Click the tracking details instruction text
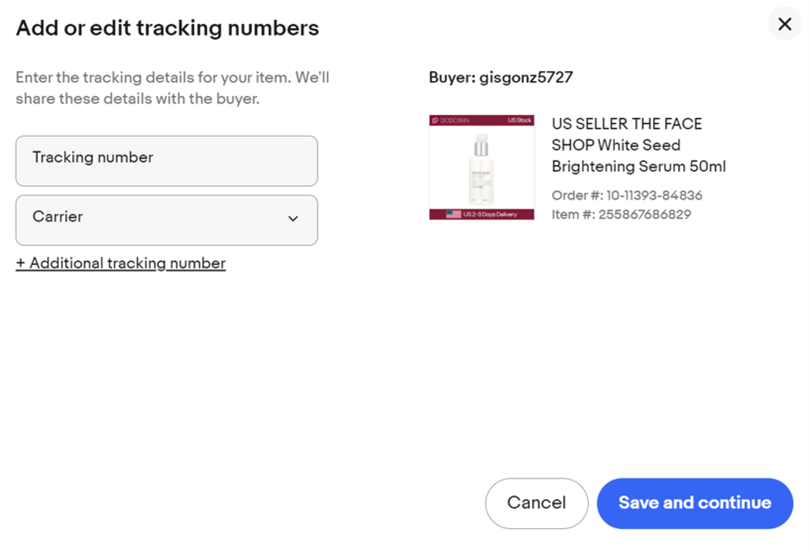The width and height of the screenshot is (809, 558). (172, 88)
